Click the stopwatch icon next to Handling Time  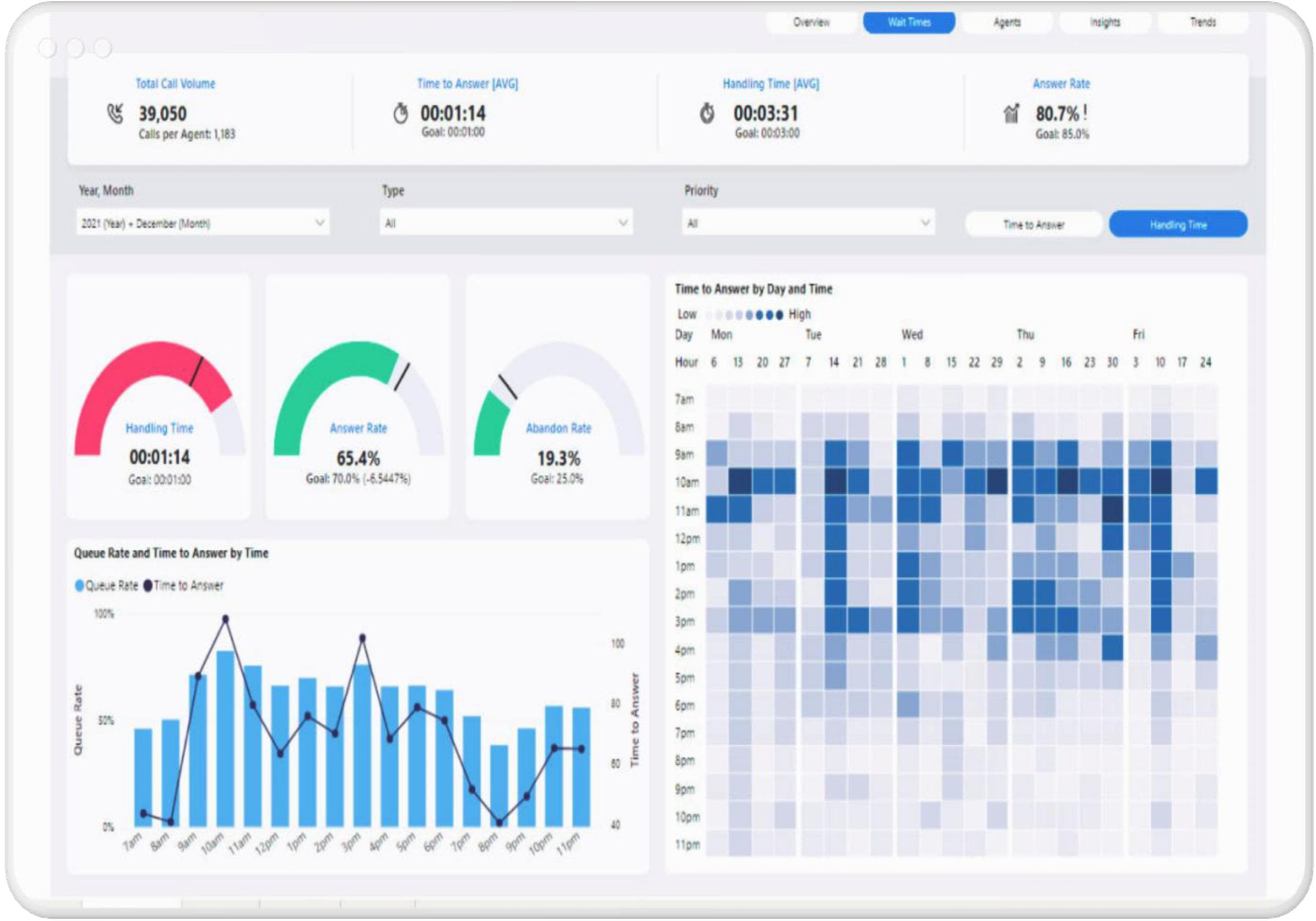point(707,113)
